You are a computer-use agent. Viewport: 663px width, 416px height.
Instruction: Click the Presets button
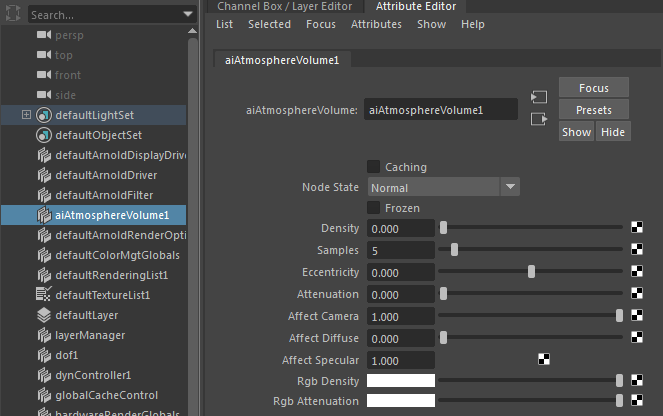[594, 110]
